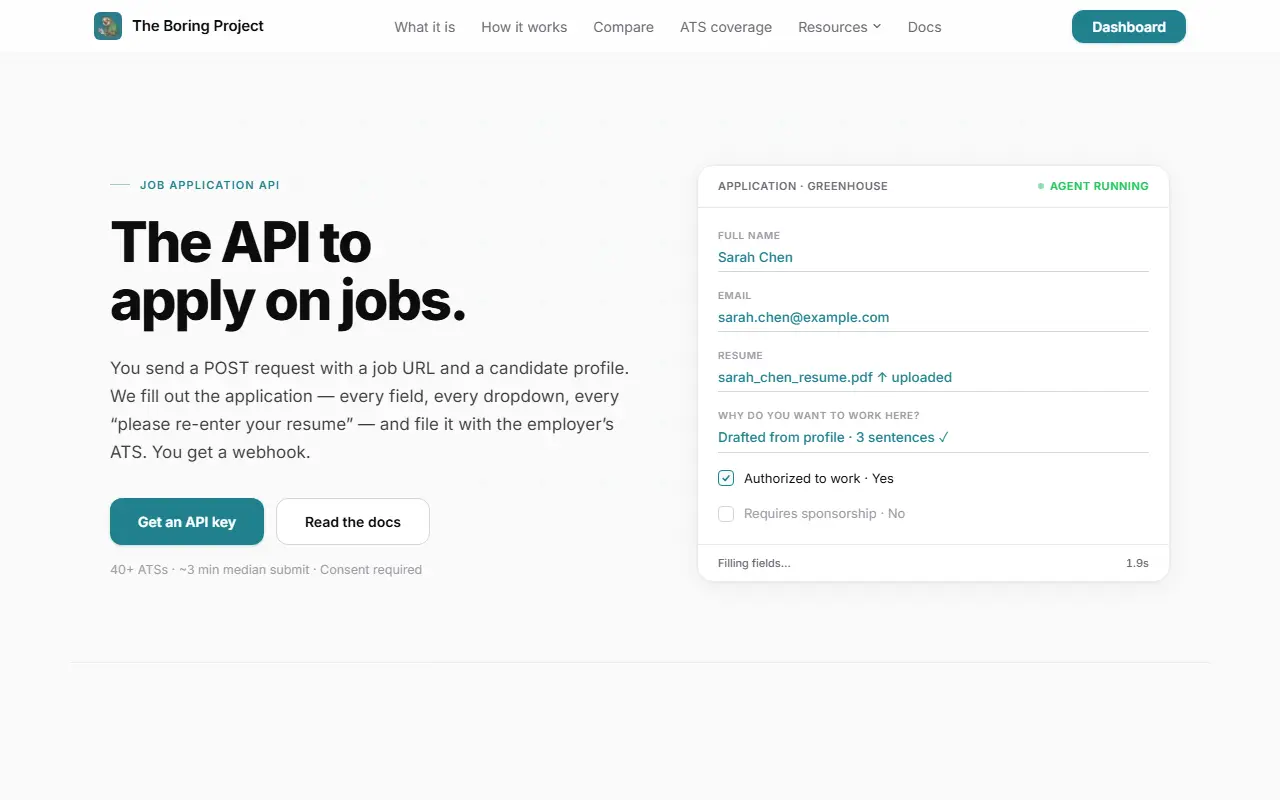The image size is (1280, 800).
Task: Click the 40+ ATSs footnote text
Action: click(266, 570)
